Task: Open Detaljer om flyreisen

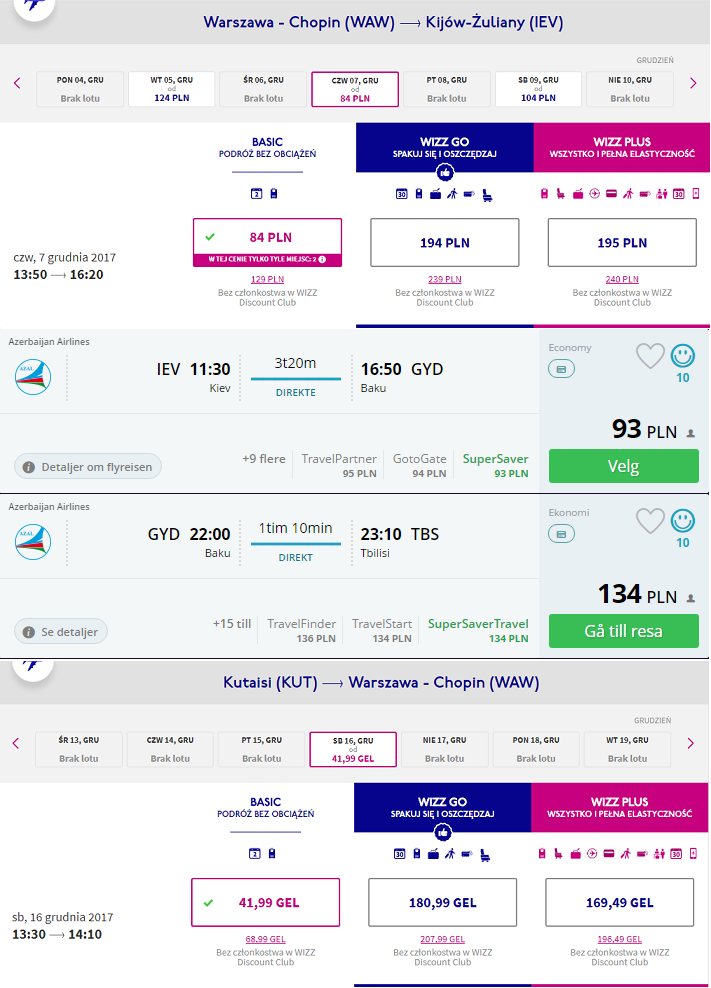Action: 88,467
